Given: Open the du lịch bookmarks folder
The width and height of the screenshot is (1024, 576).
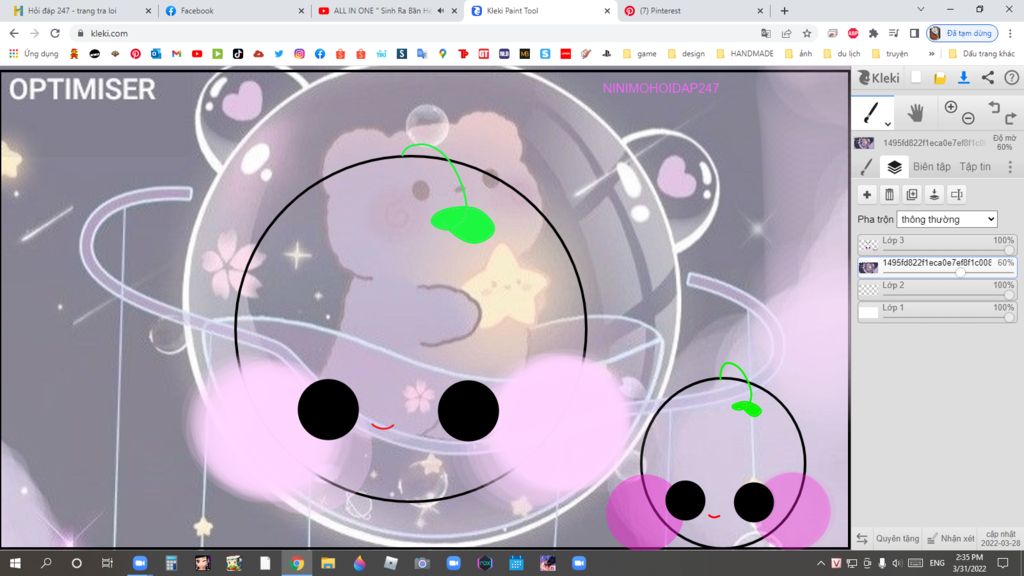Looking at the screenshot, I should (842, 54).
